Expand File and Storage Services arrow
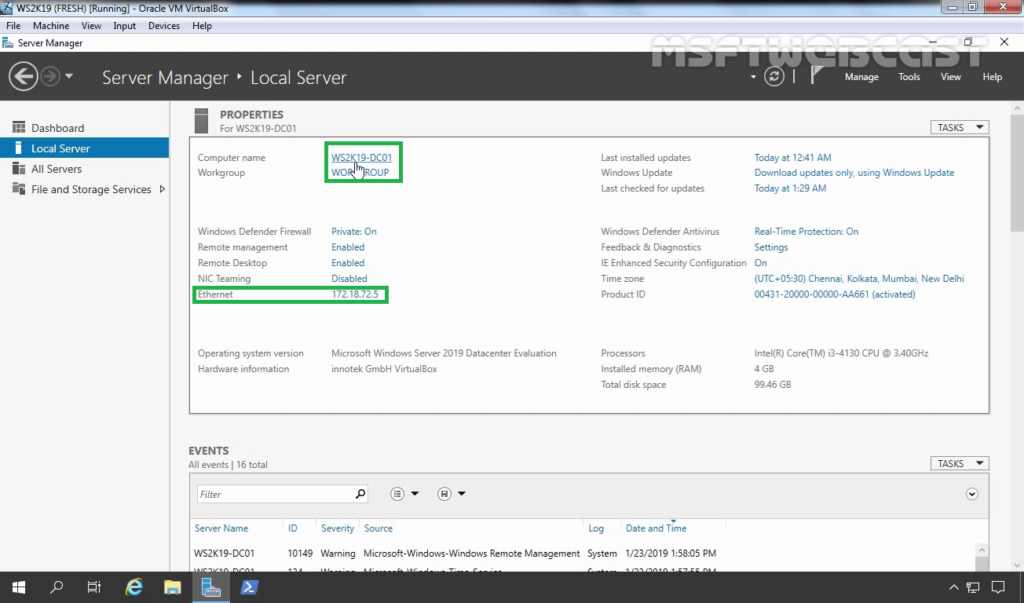This screenshot has height=603, width=1024. point(162,189)
